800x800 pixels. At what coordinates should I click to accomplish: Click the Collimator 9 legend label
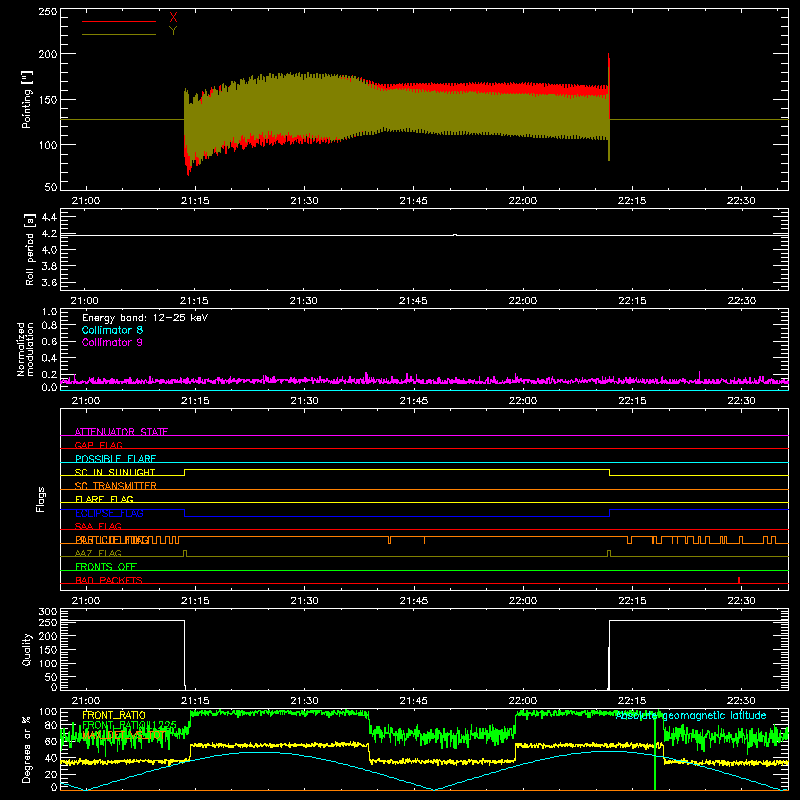(x=112, y=342)
